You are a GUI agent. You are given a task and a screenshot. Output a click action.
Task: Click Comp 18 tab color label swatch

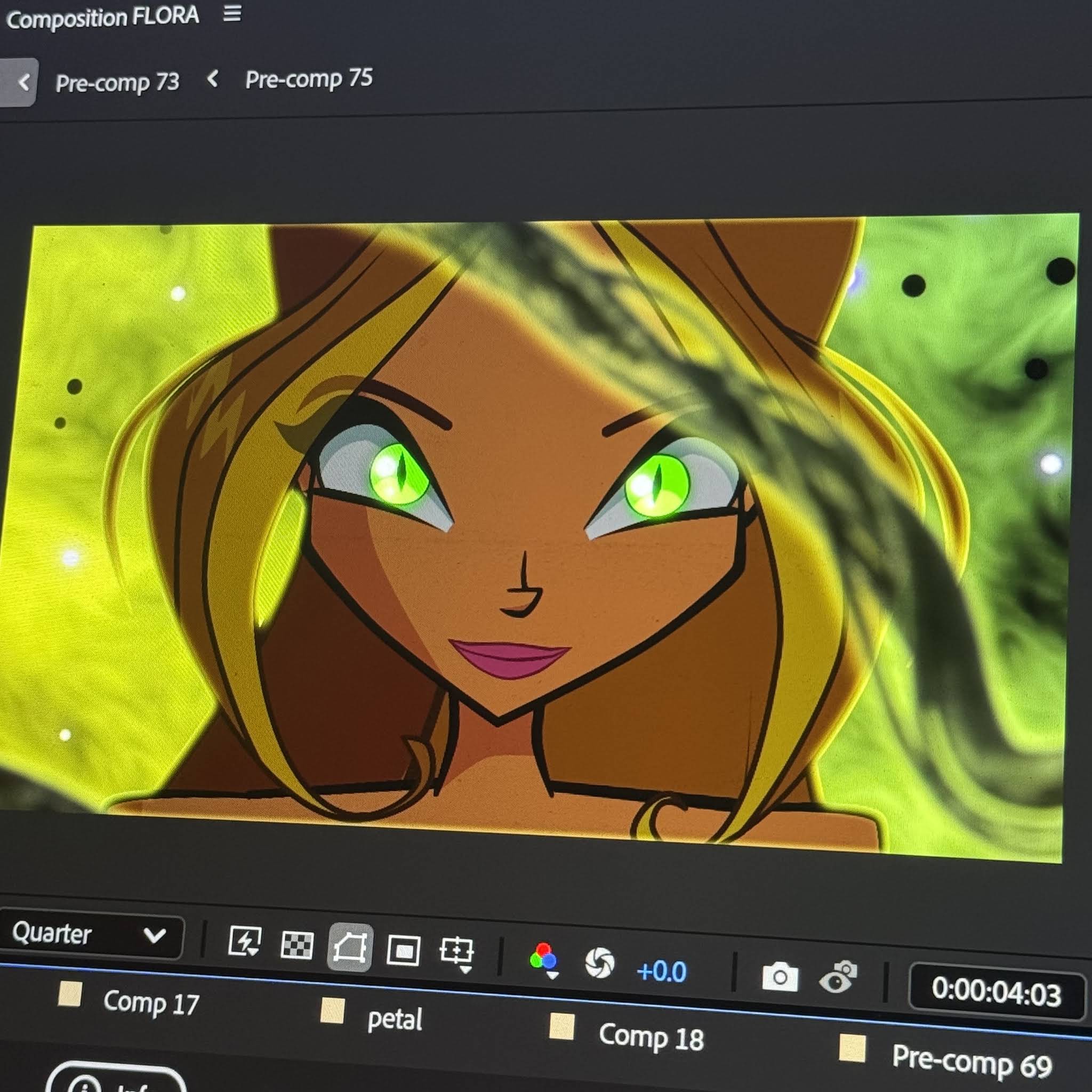point(562,1026)
